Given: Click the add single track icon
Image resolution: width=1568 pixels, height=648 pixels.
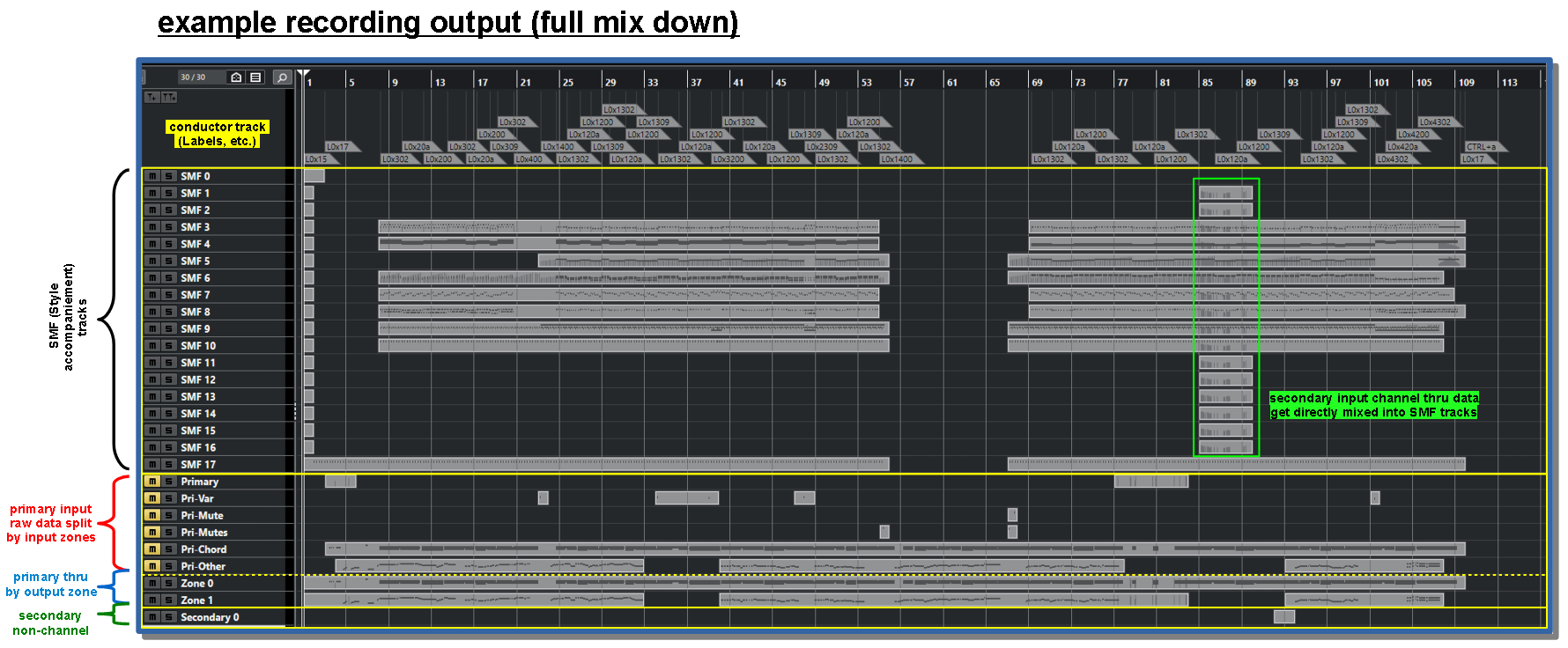Looking at the screenshot, I should (x=152, y=97).
